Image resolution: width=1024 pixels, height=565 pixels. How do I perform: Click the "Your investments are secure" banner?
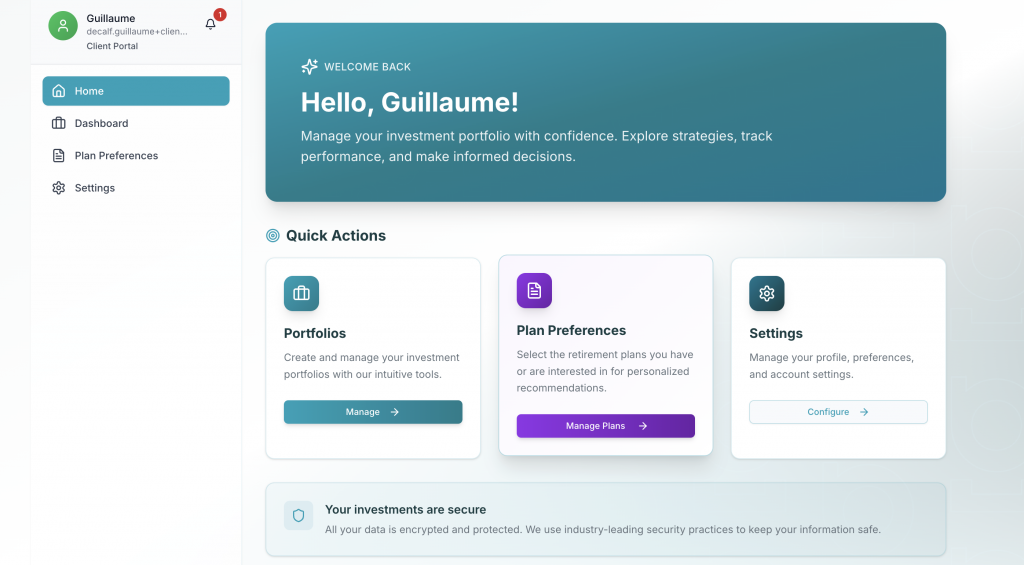(x=605, y=519)
